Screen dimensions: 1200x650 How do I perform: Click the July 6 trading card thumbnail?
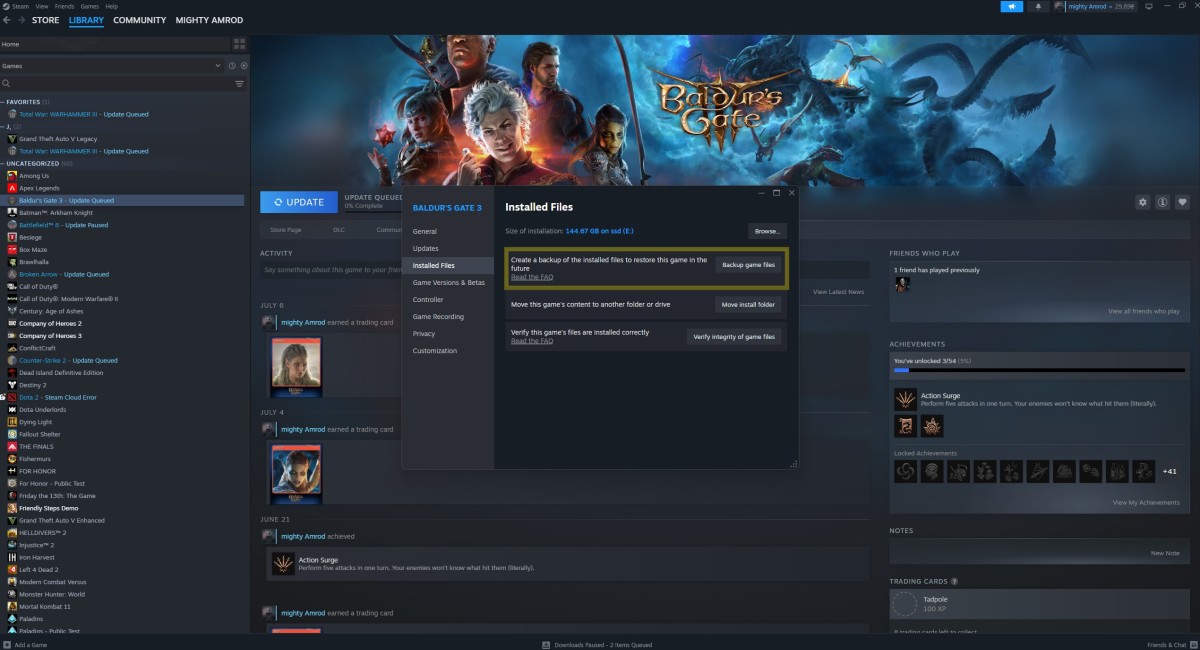pos(296,366)
